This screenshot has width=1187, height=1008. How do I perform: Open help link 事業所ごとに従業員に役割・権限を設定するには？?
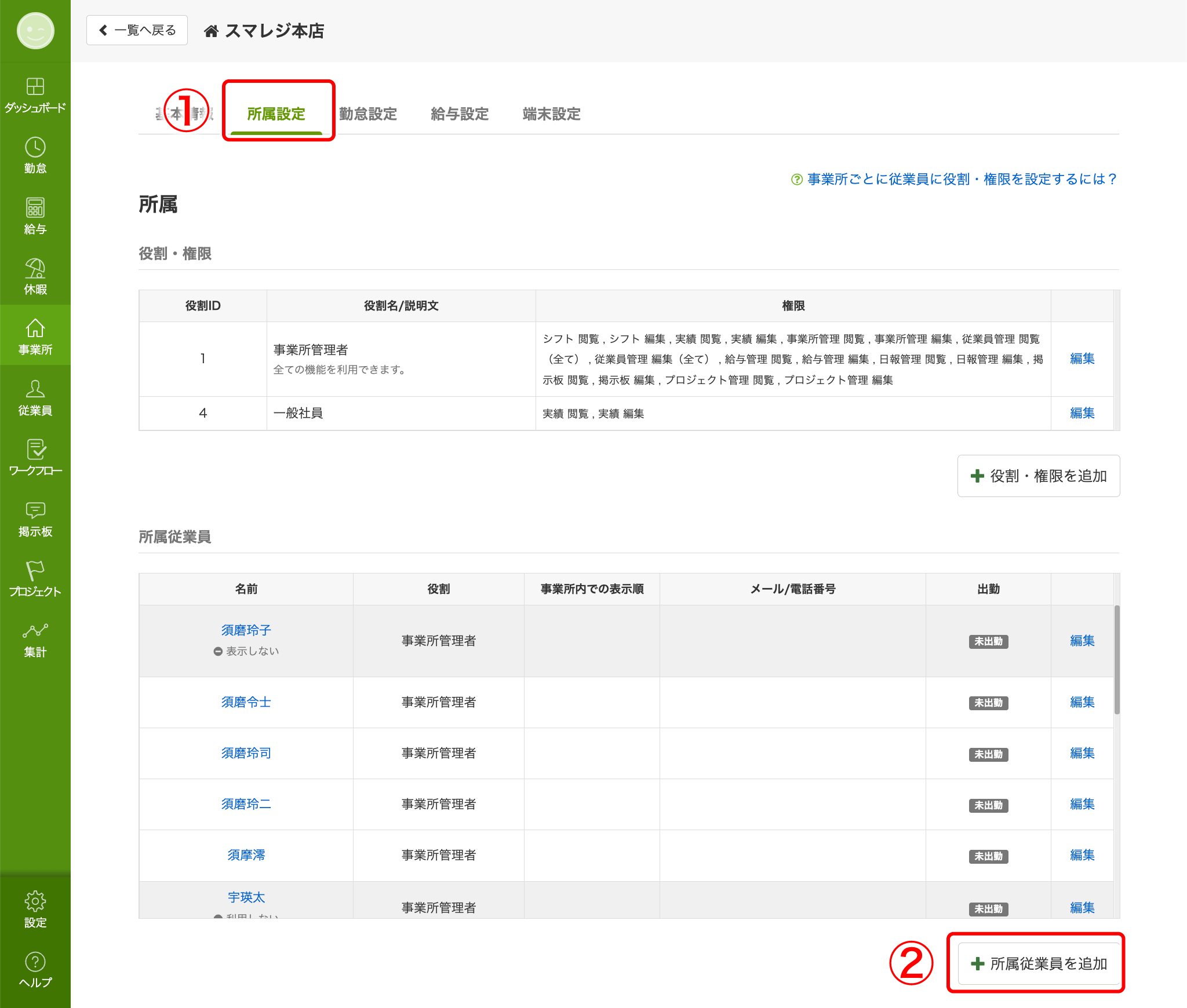pos(962,180)
